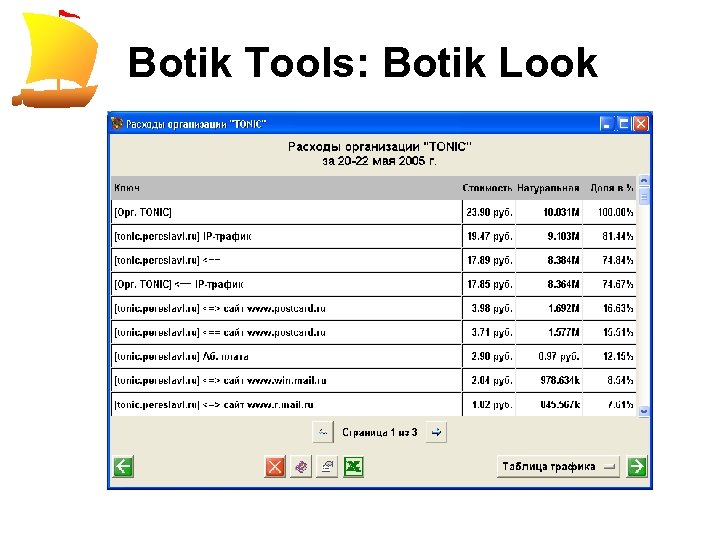Screen dimensions: 720x540
Task: Export table with green Excel icon
Action: click(354, 467)
